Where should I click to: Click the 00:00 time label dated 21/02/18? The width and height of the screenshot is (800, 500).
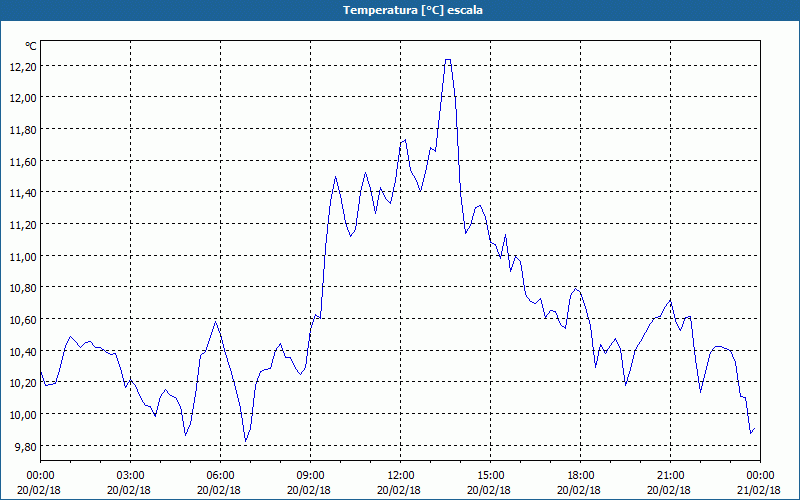[x=760, y=476]
